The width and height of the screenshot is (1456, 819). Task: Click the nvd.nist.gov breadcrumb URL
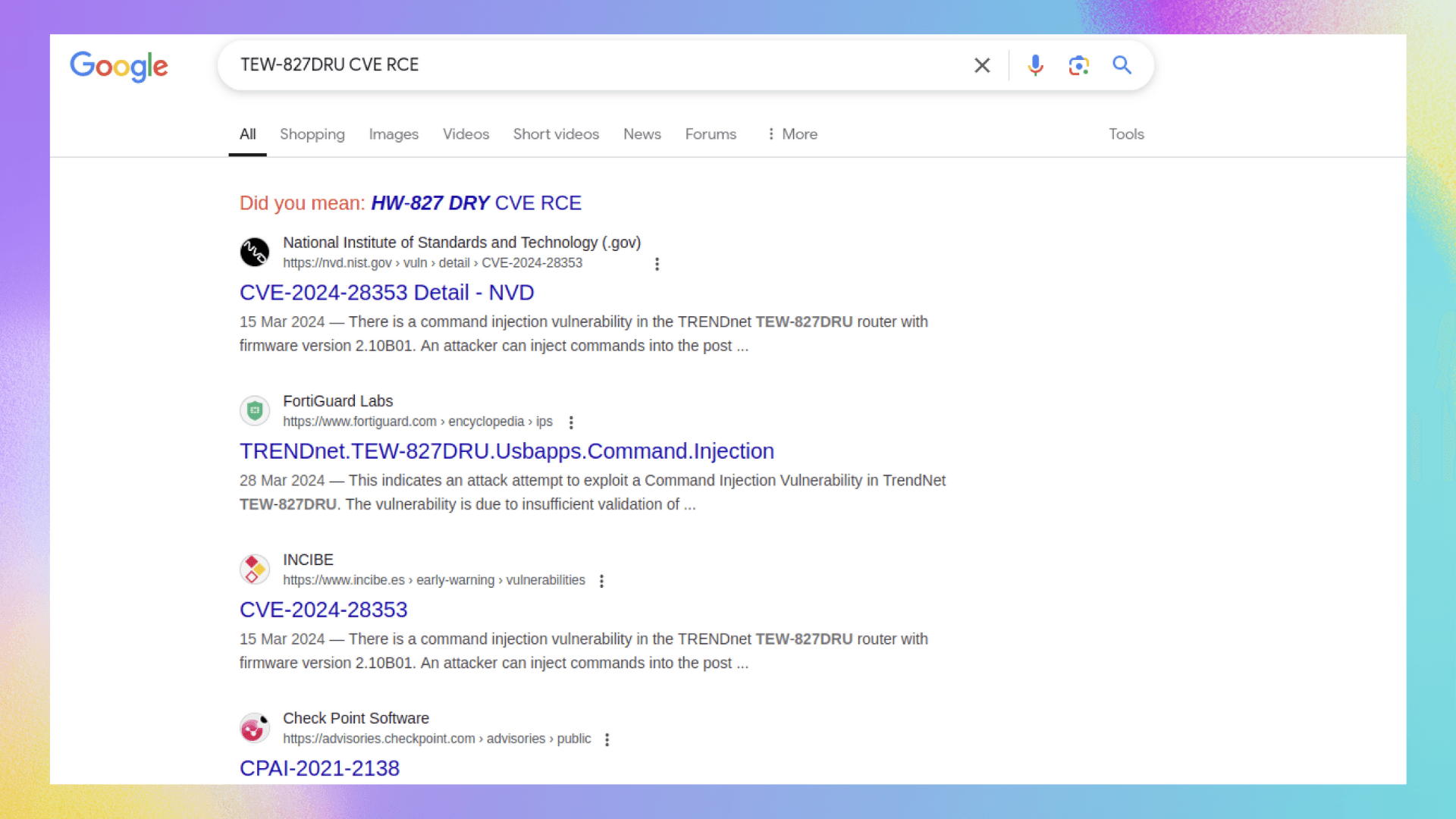[432, 263]
